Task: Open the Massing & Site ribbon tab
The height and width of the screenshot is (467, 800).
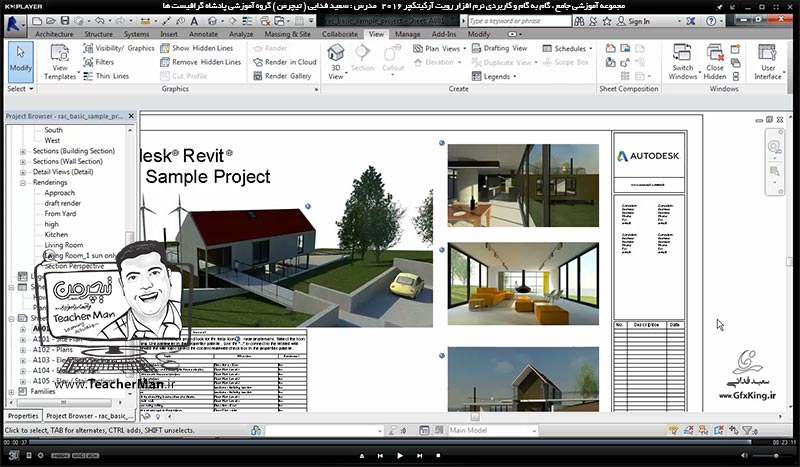Action: pyautogui.click(x=287, y=34)
